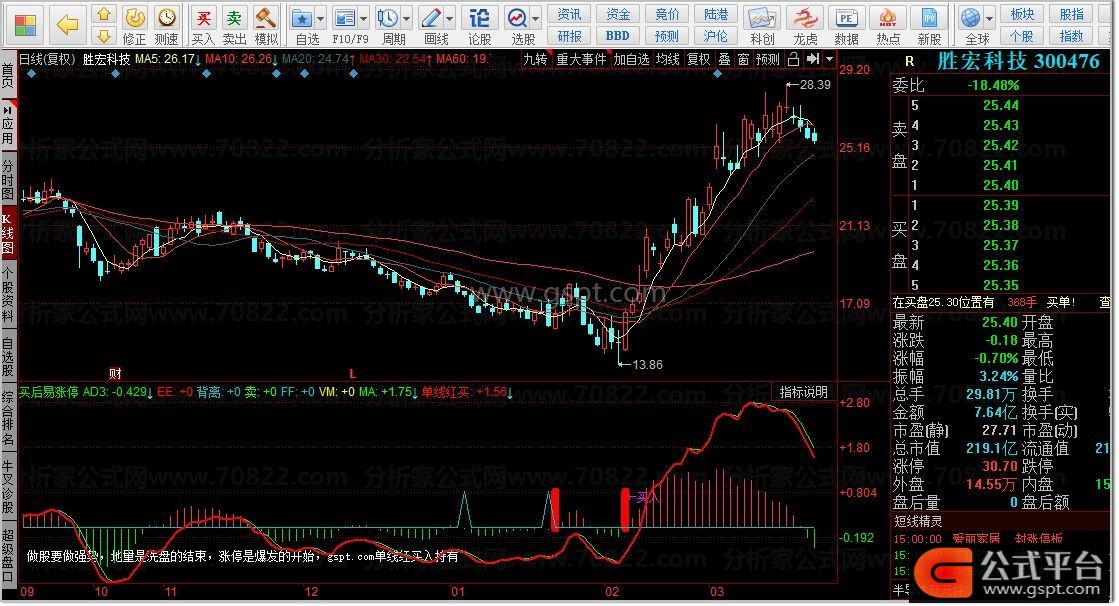Viewport: 1119px width, 606px height.
Task: Switch to the 自选股 sidebar tab
Action: tap(8, 357)
